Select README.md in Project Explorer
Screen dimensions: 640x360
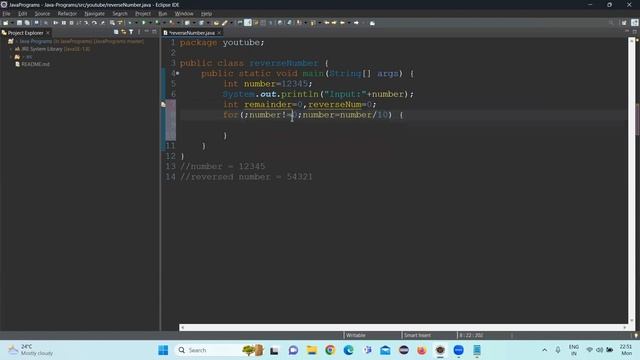pos(35,64)
